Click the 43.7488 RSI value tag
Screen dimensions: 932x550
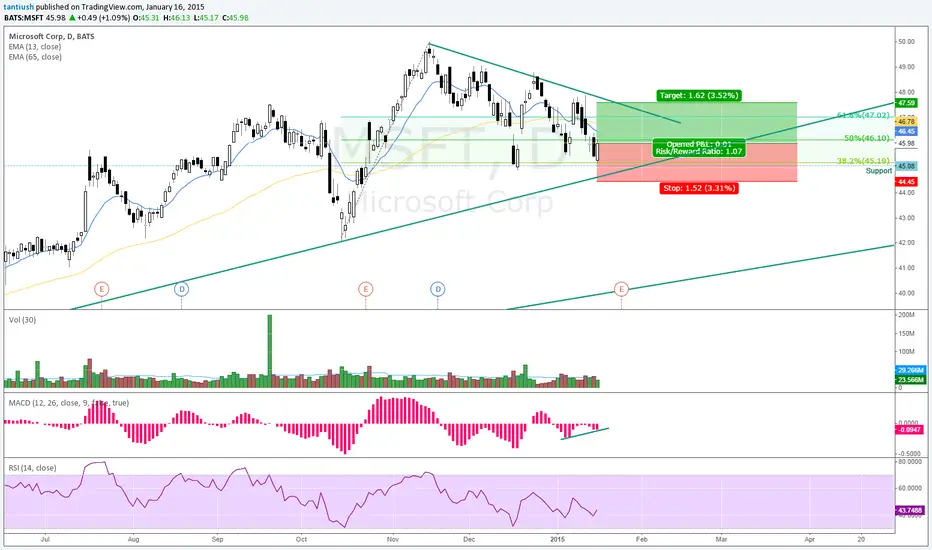(910, 510)
